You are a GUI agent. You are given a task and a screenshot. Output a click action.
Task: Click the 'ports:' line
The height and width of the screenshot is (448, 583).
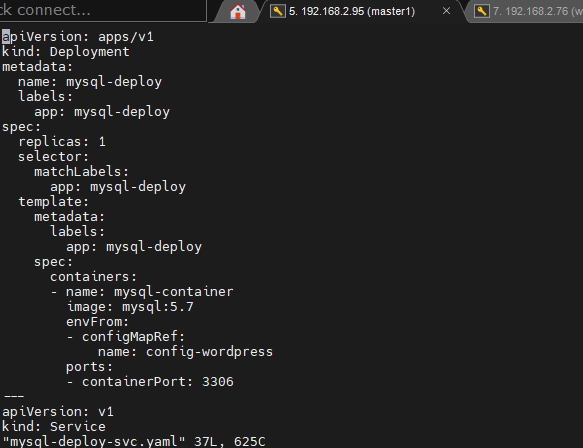(89, 367)
